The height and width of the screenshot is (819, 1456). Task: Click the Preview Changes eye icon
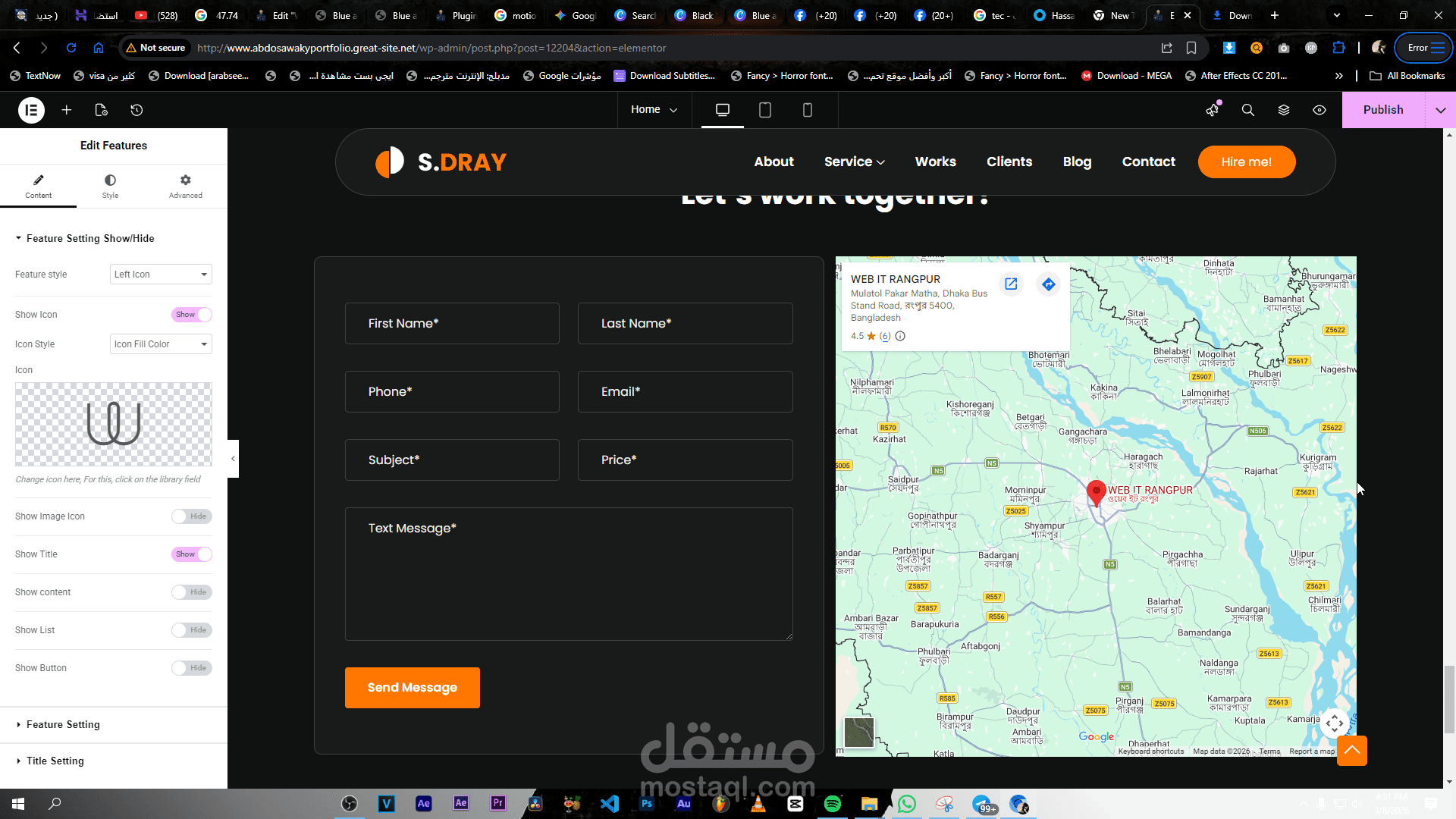(1319, 110)
